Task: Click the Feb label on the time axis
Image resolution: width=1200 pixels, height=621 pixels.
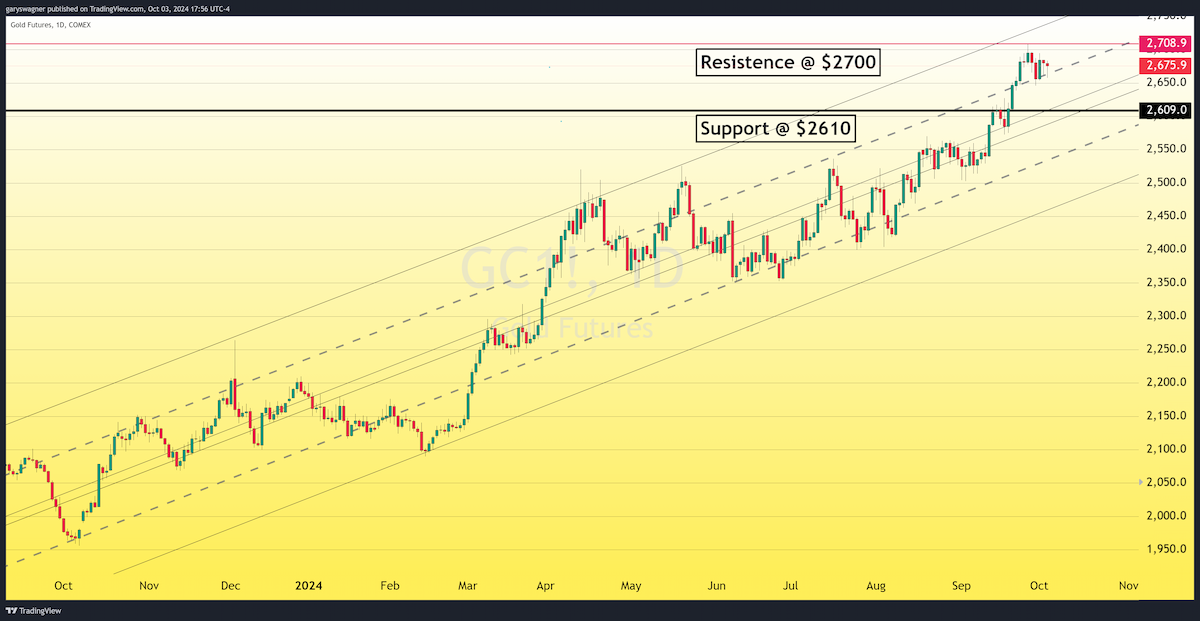Action: (391, 586)
